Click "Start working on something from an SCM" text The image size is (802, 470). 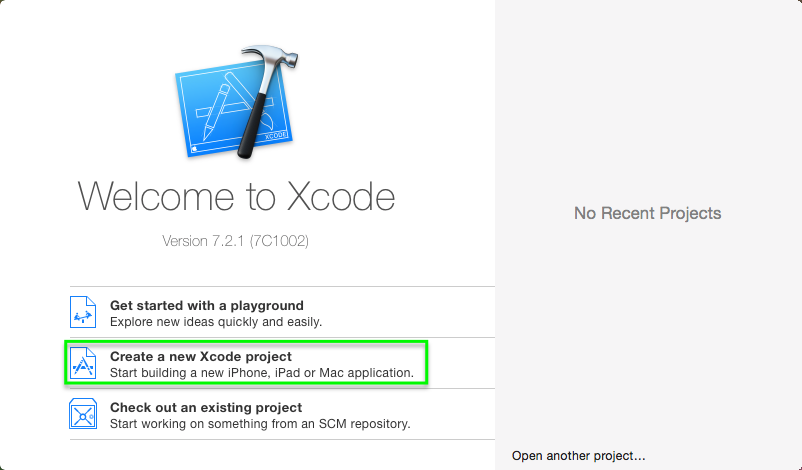pyautogui.click(x=260, y=424)
